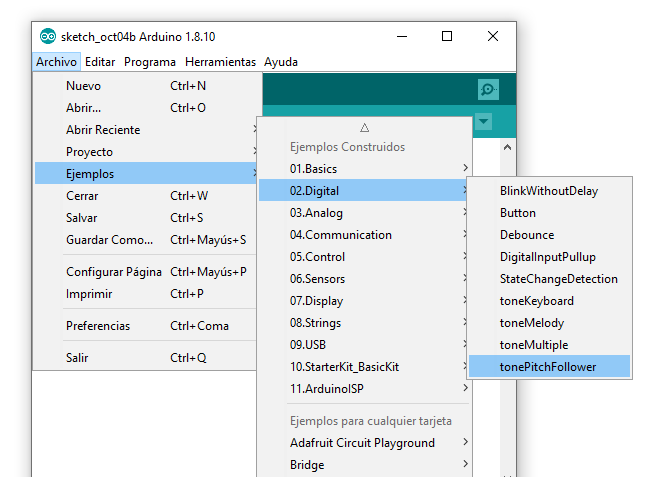Open the Programa menu
Image resolution: width=659 pixels, height=477 pixels.
click(150, 62)
